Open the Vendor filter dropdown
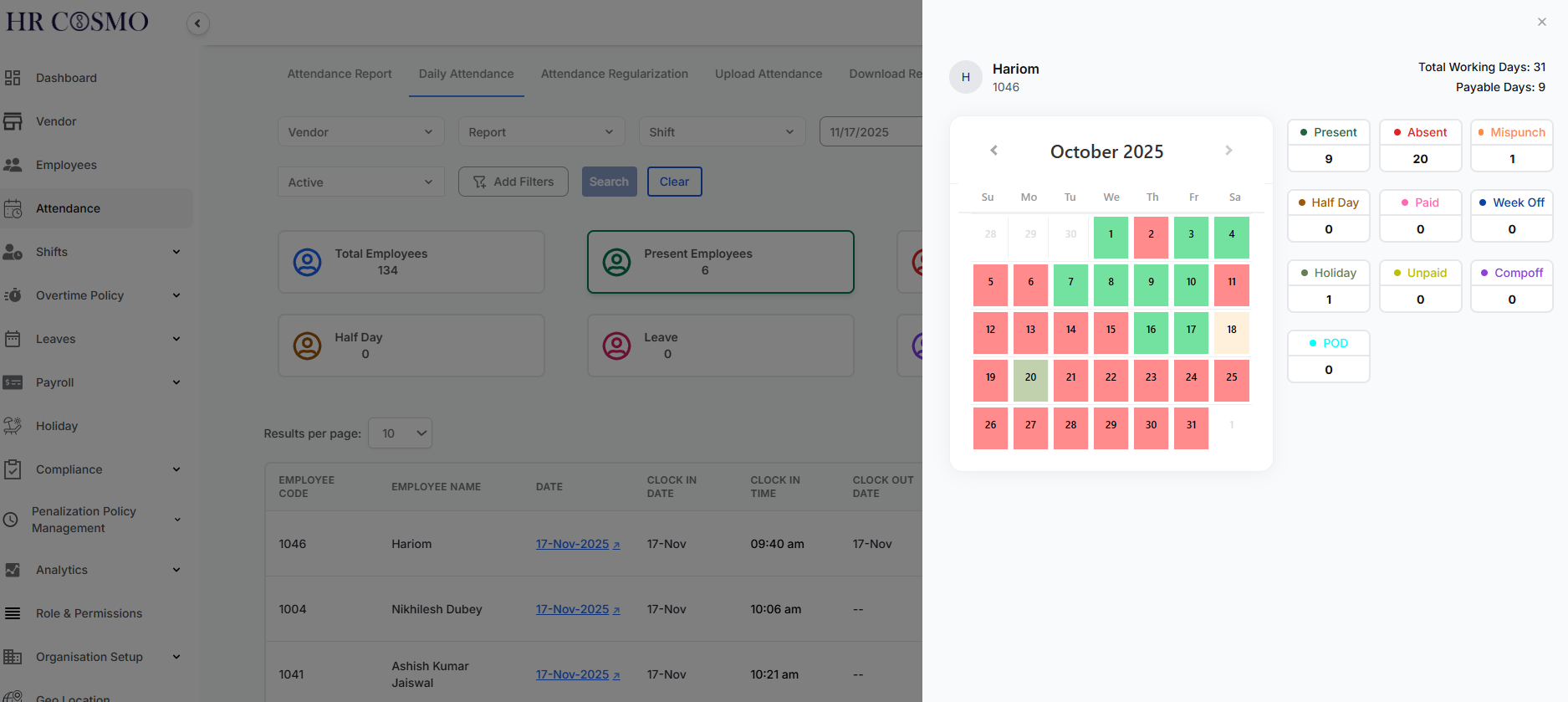Screen dimensions: 1568x702 (x=360, y=132)
